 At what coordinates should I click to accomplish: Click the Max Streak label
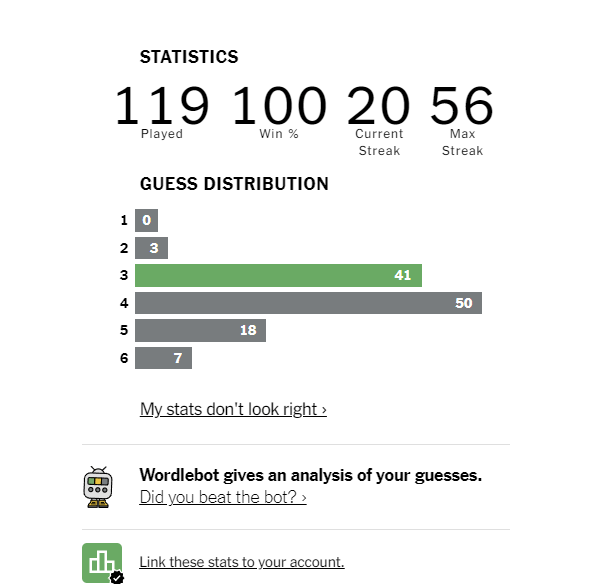pos(462,142)
